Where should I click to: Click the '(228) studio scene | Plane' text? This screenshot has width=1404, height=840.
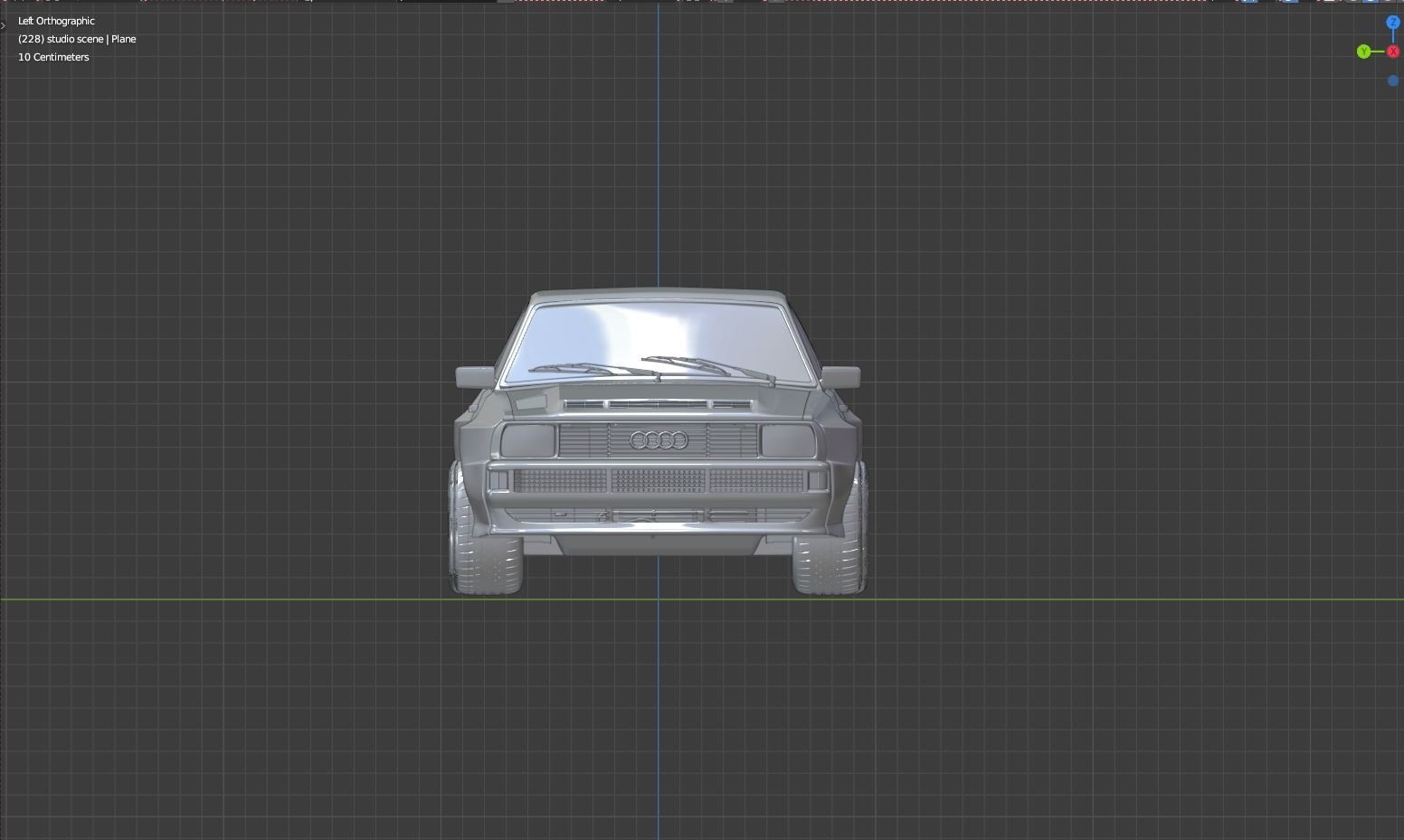coord(77,39)
